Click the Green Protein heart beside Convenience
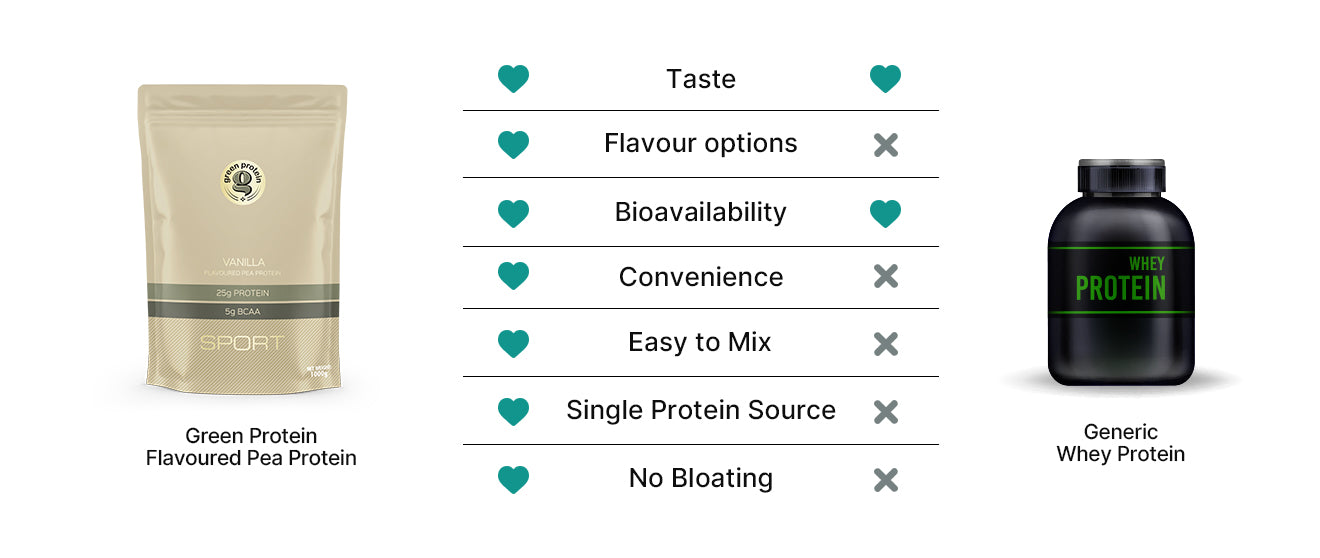The width and height of the screenshot is (1320, 558). [513, 277]
